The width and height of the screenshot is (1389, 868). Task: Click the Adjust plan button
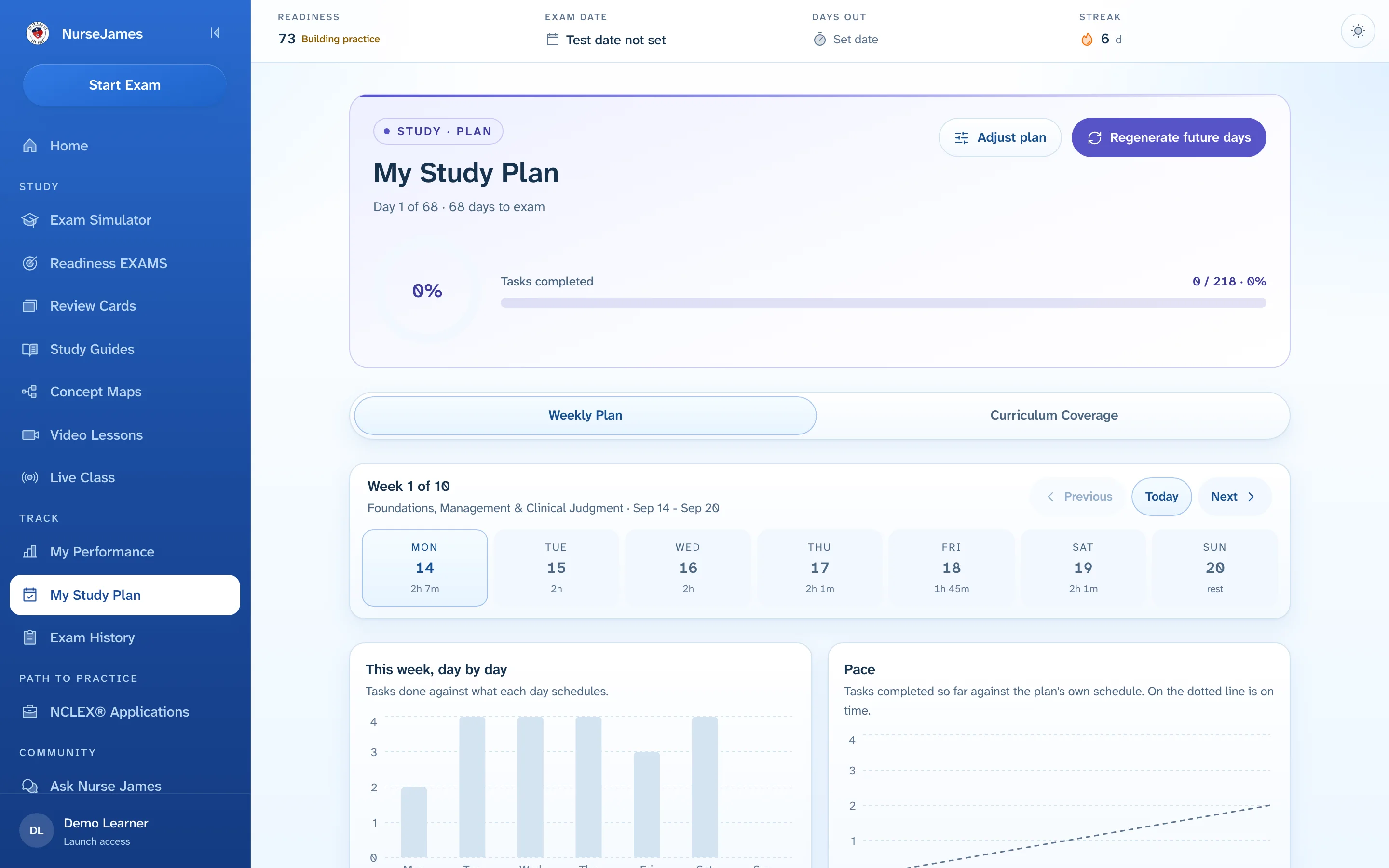click(1000, 138)
